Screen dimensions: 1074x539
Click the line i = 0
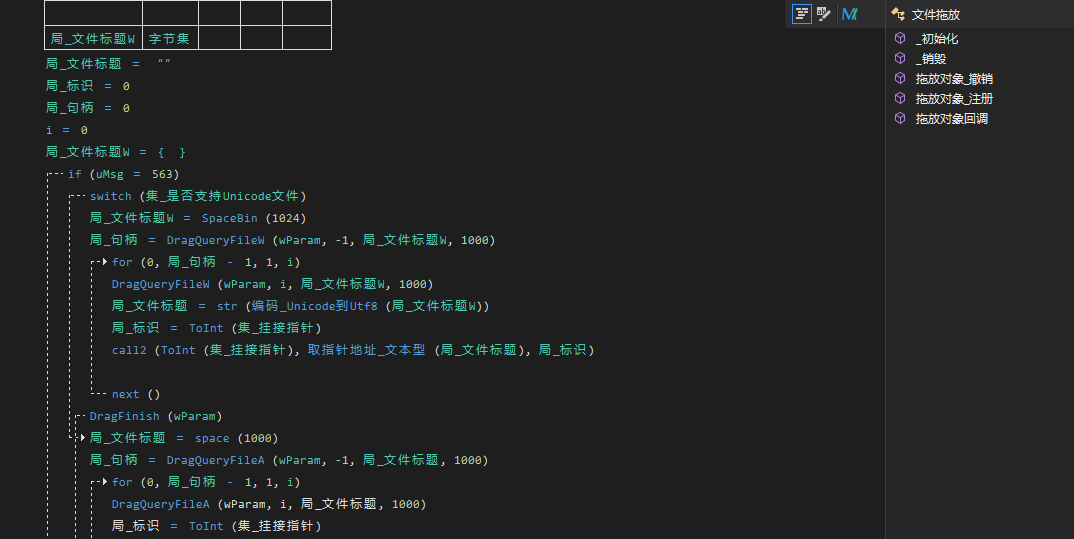coord(66,130)
